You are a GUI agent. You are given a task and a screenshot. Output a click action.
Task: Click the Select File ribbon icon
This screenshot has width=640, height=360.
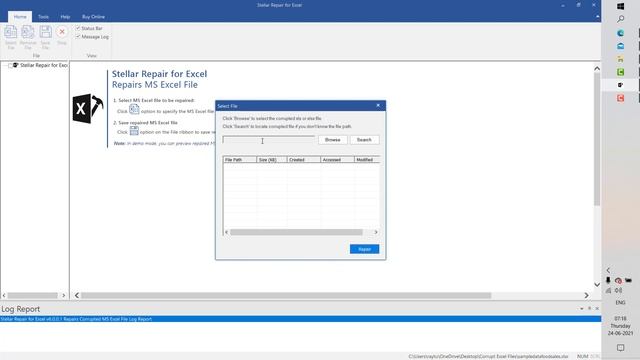(x=11, y=37)
